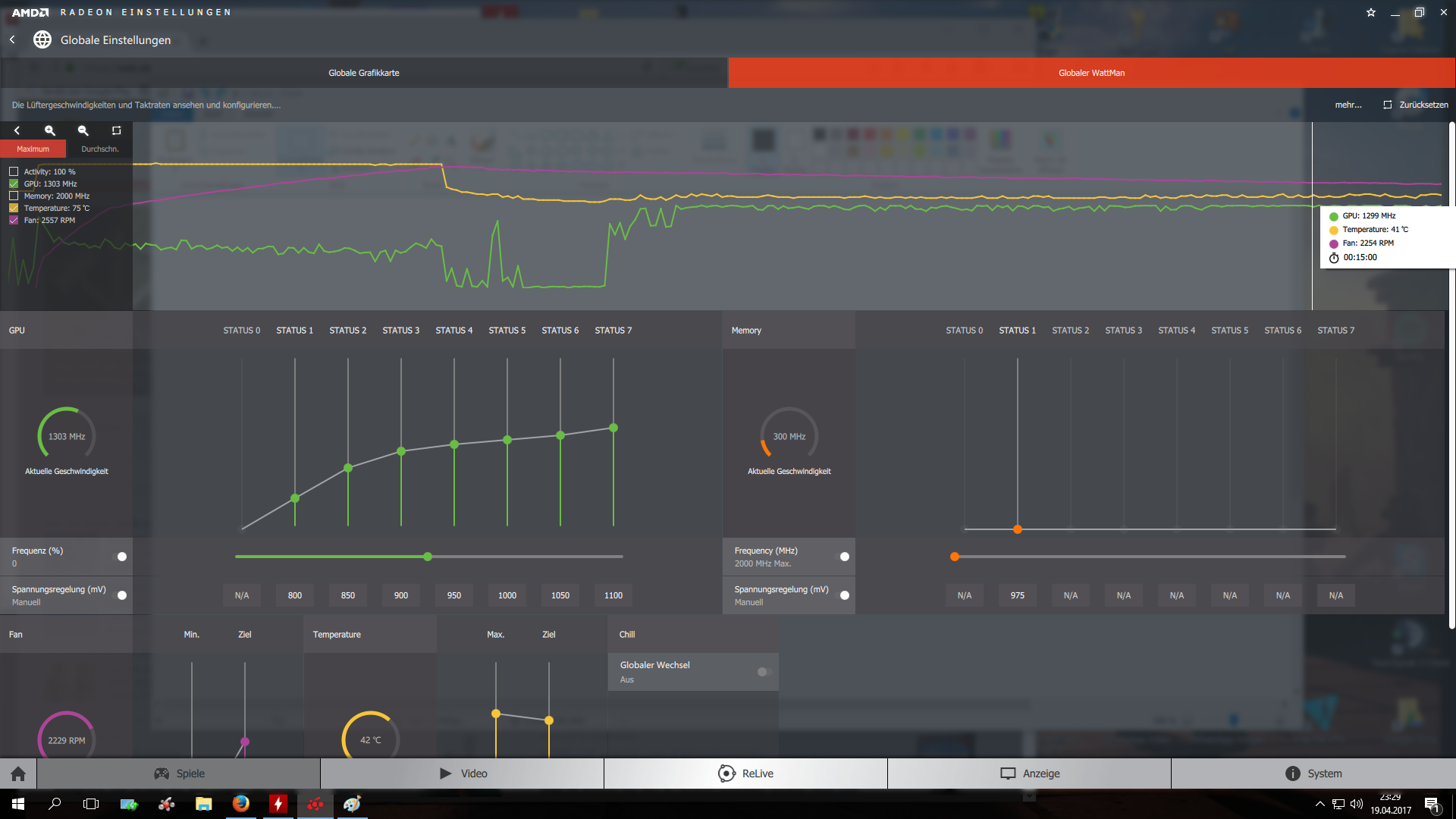Click the reset graph view icon
1456x819 pixels.
click(116, 130)
